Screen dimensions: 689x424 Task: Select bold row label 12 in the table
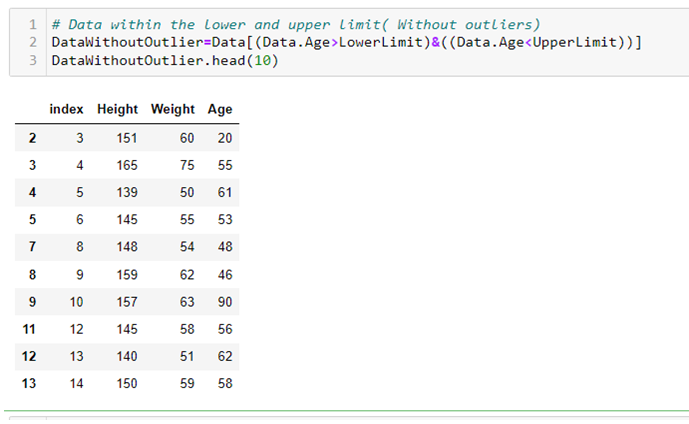[x=29, y=356]
